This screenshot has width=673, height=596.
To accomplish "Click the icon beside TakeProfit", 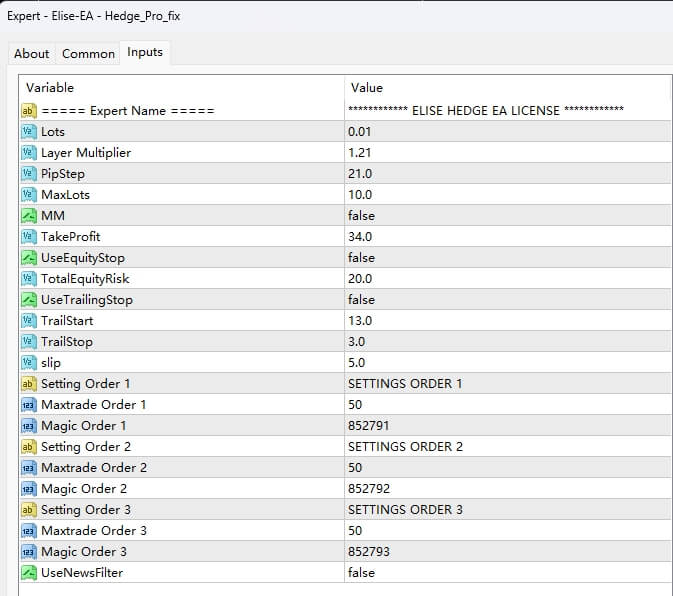I will coord(28,237).
